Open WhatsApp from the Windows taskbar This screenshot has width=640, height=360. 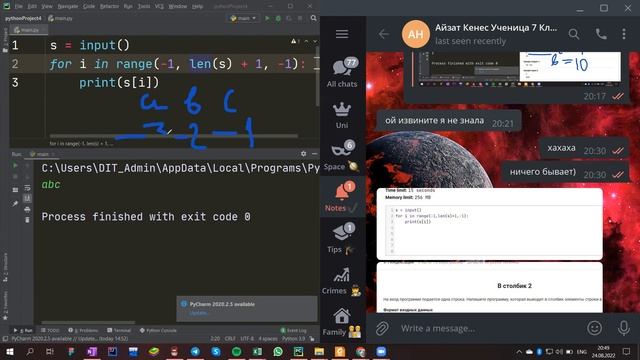click(x=278, y=351)
